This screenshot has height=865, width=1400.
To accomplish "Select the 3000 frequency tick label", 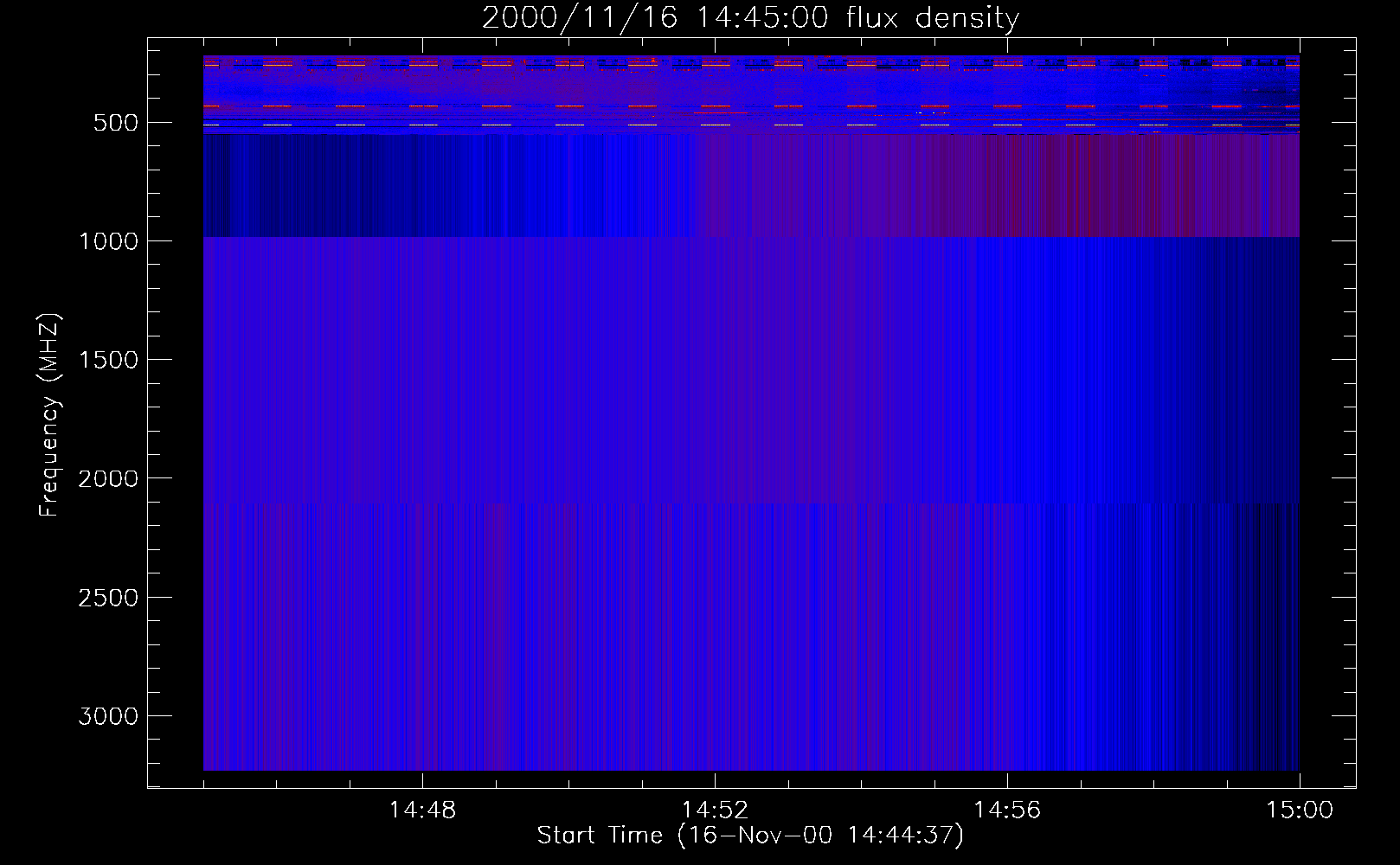I will pyautogui.click(x=108, y=716).
